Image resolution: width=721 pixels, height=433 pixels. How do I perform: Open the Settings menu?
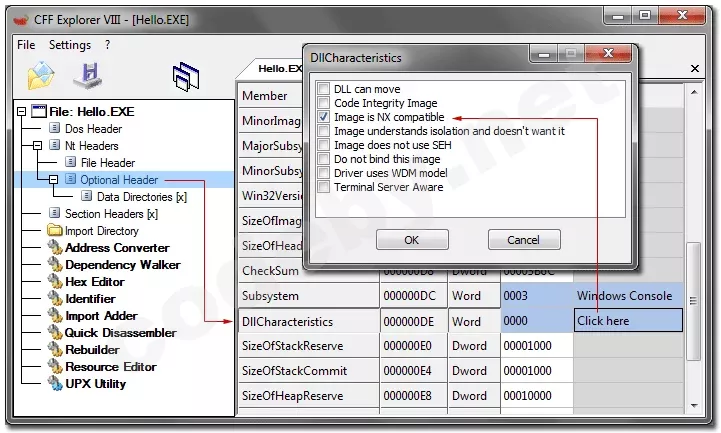point(70,45)
